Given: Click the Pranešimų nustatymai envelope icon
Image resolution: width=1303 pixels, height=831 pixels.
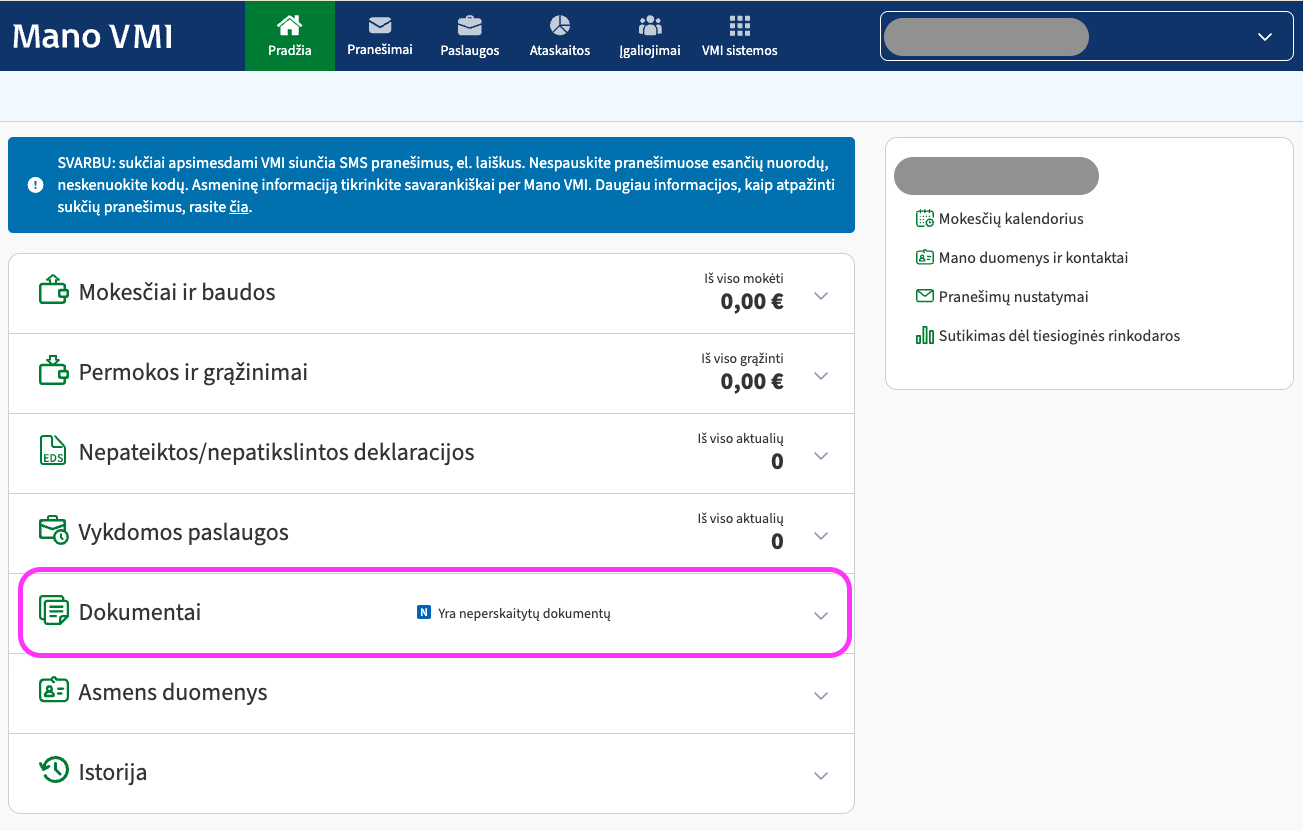Looking at the screenshot, I should (x=925, y=296).
